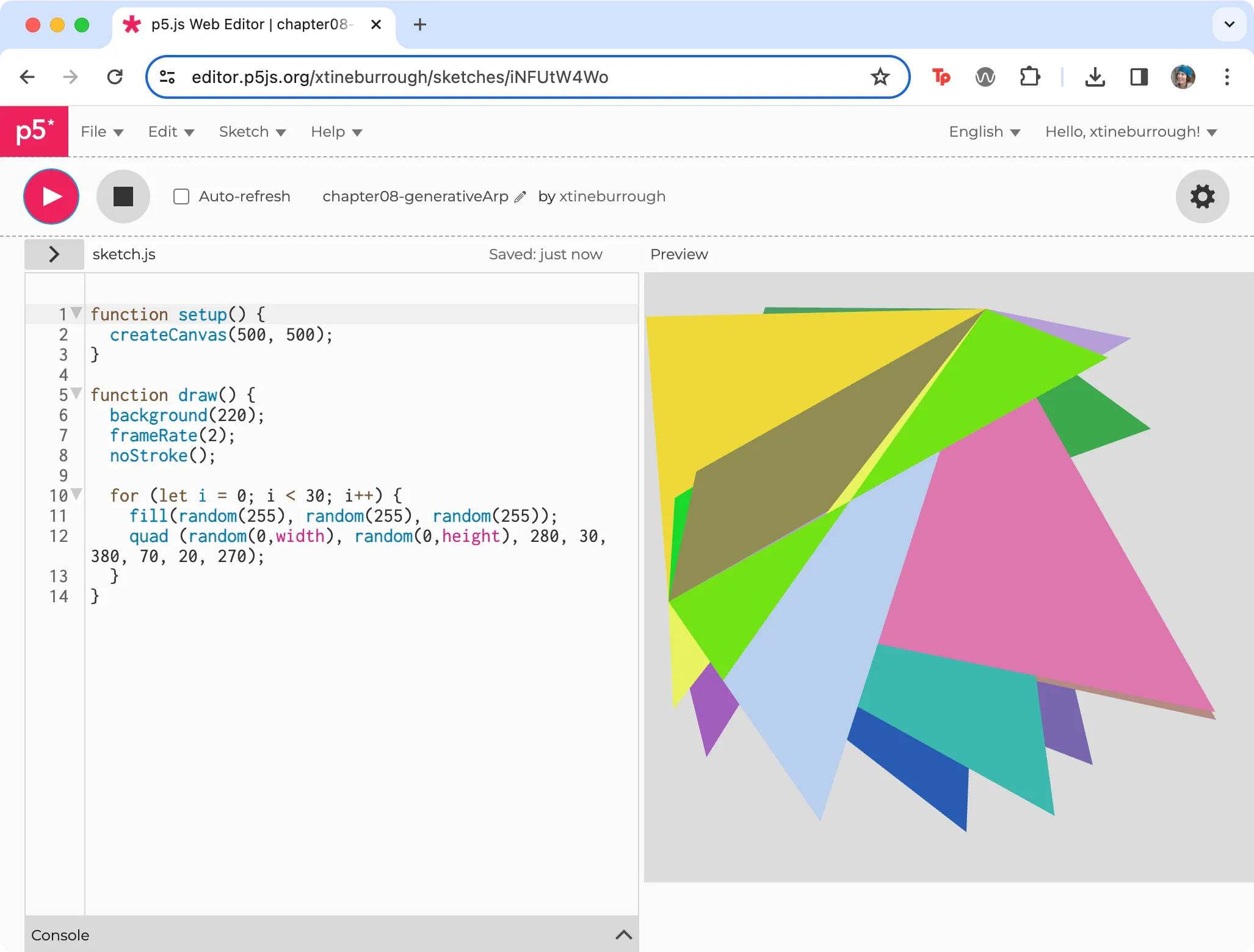The height and width of the screenshot is (952, 1254).
Task: Open the Sketch menu
Action: (252, 132)
